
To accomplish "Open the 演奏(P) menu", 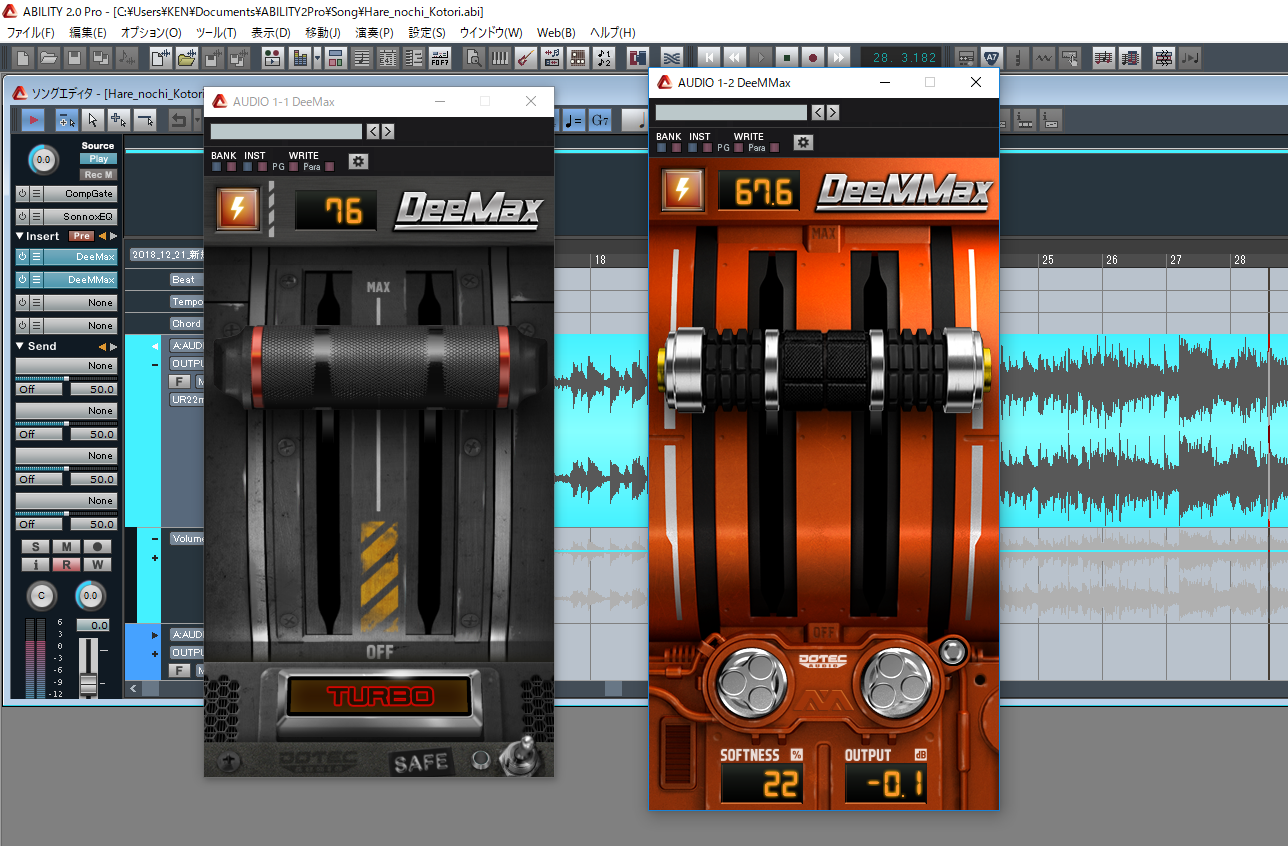I will (375, 33).
